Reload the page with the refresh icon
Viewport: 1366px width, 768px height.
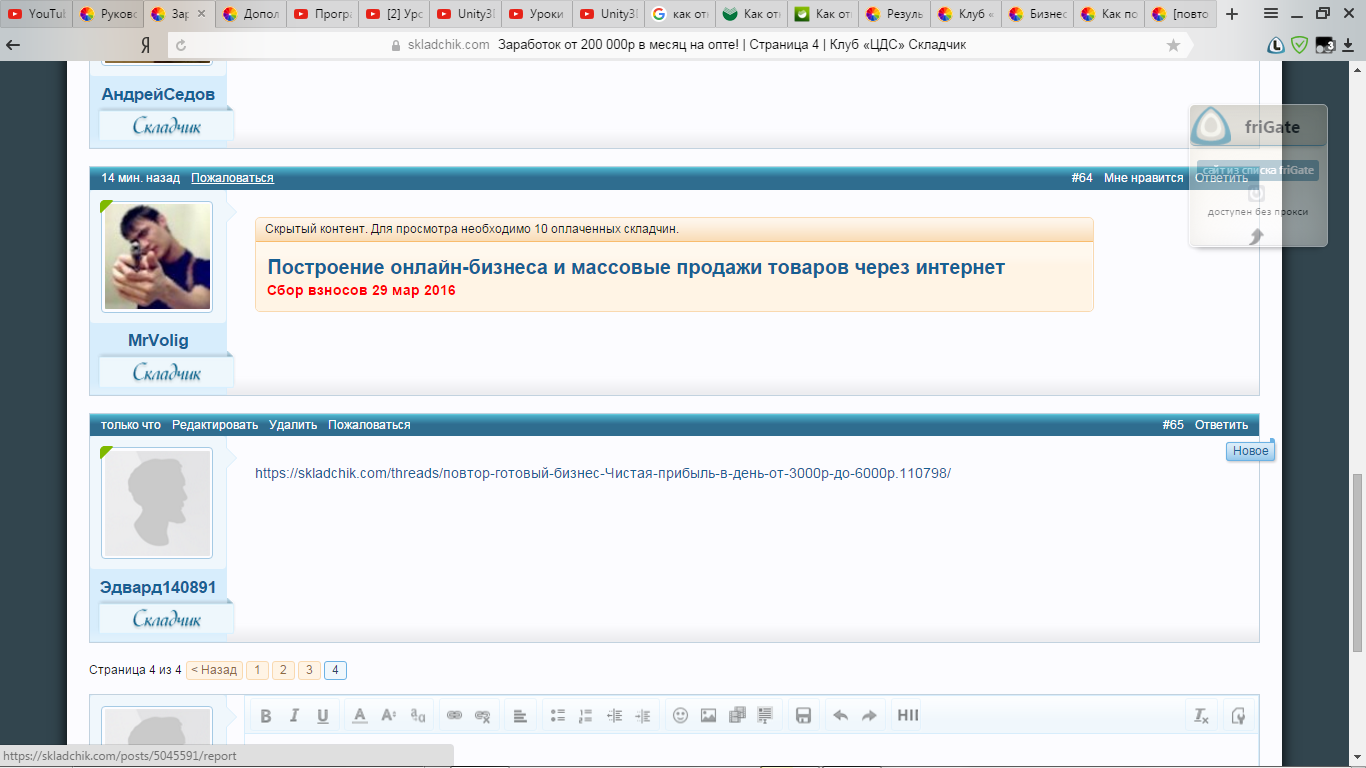[181, 45]
